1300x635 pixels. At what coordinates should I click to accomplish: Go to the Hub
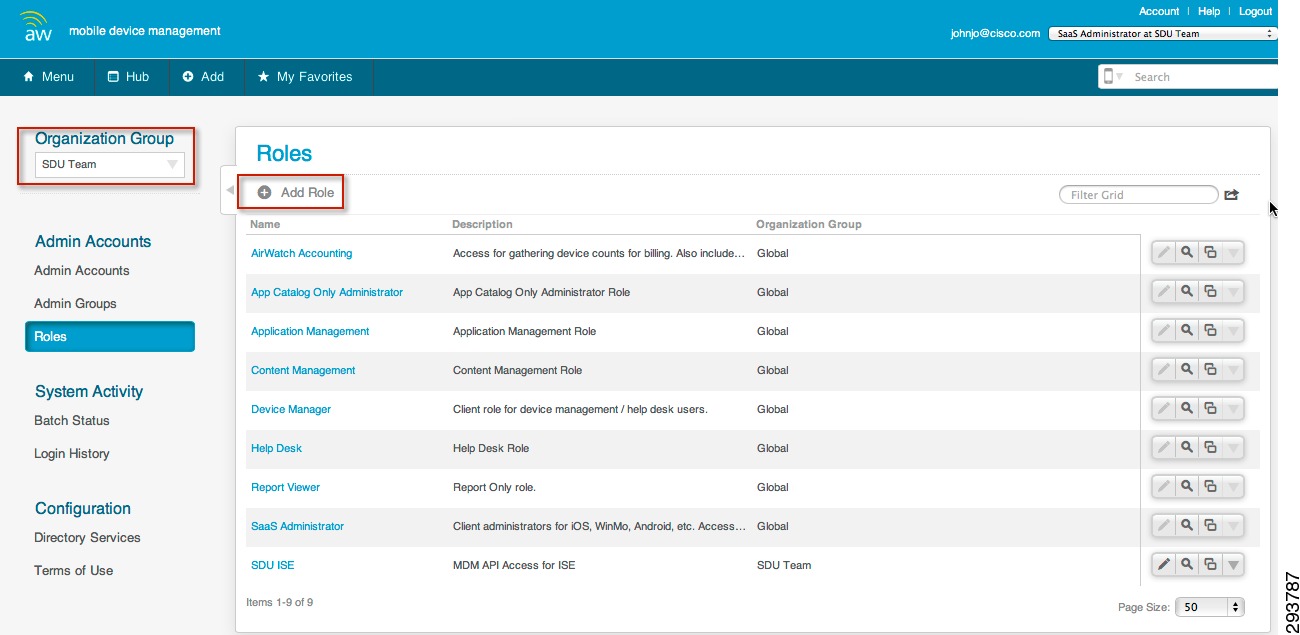point(128,77)
